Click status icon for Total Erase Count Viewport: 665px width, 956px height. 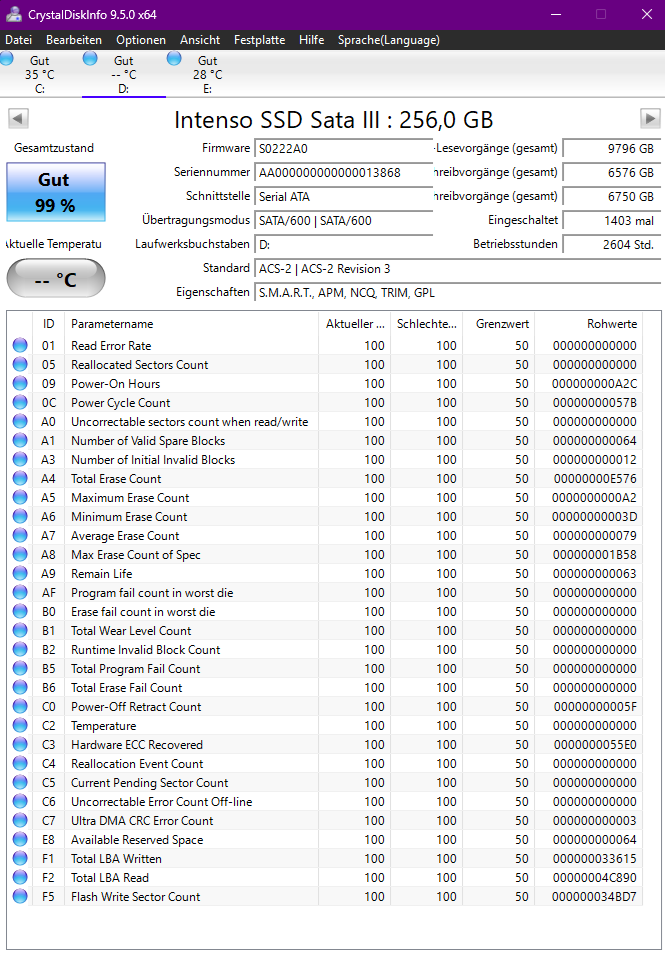20,478
